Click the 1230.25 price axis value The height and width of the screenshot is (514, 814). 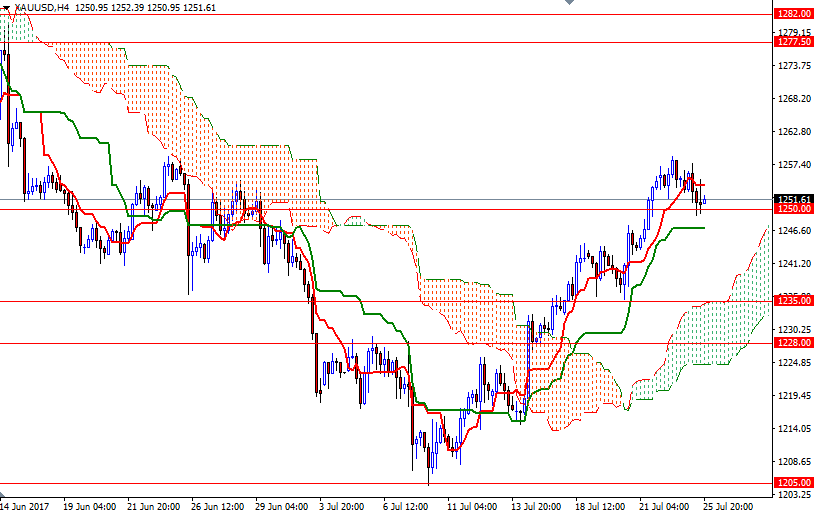794,330
